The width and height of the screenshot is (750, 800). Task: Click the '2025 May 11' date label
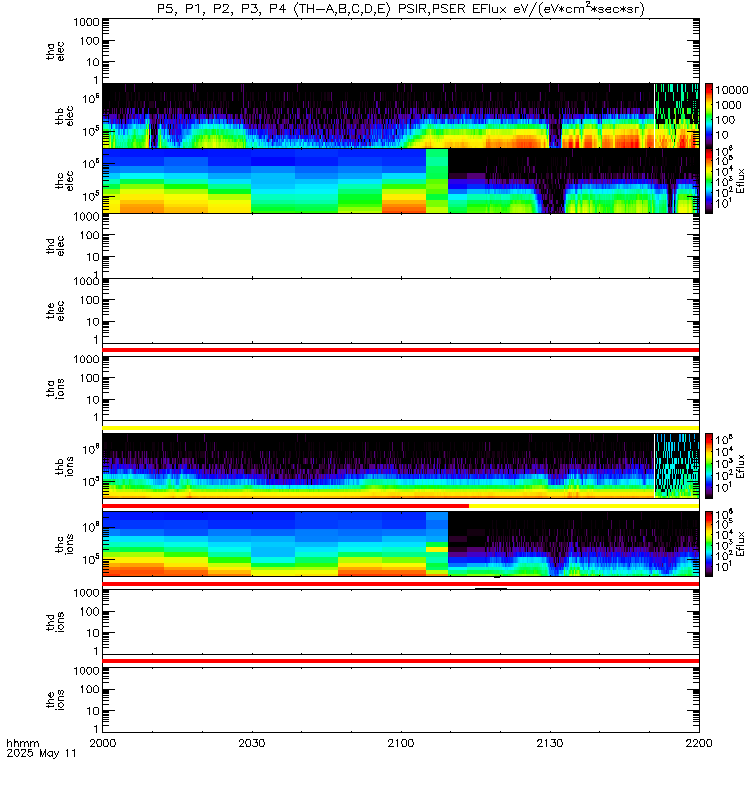pos(41,753)
